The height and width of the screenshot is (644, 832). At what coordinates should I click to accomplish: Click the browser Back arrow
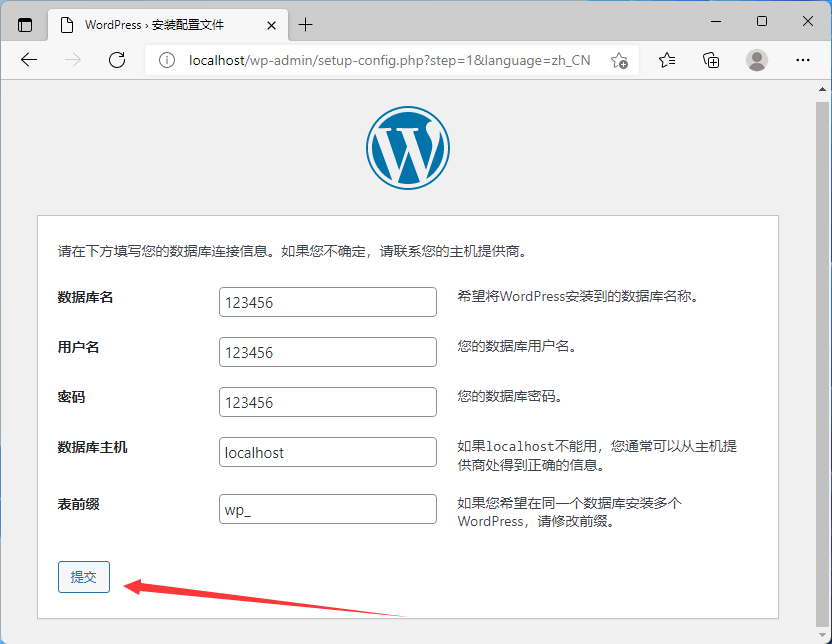coord(29,60)
